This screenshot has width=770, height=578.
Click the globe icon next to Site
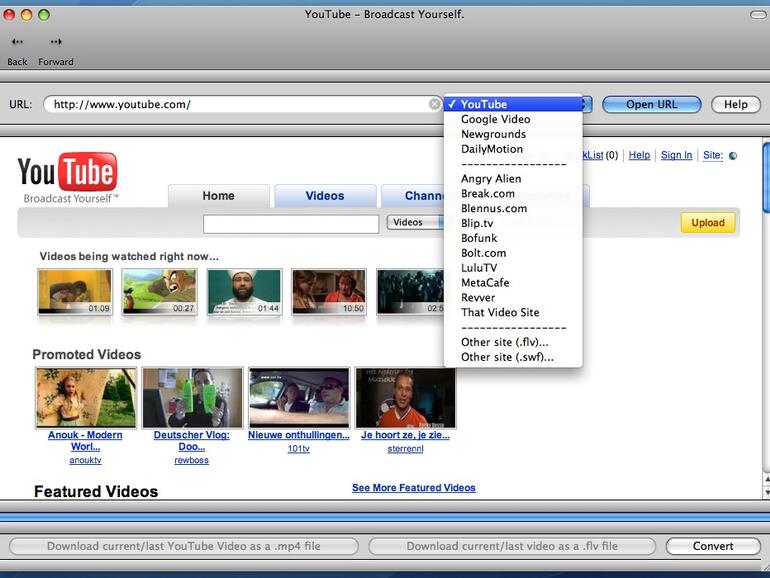(732, 156)
